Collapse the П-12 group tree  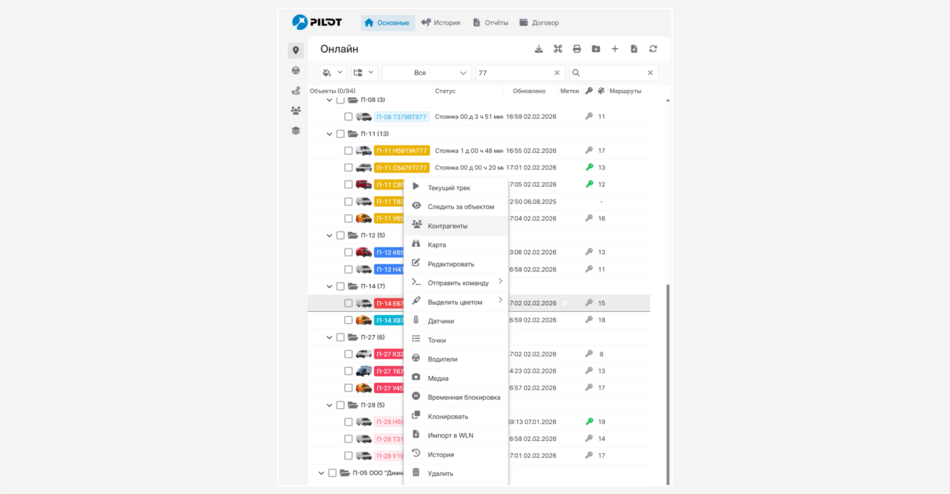click(329, 236)
